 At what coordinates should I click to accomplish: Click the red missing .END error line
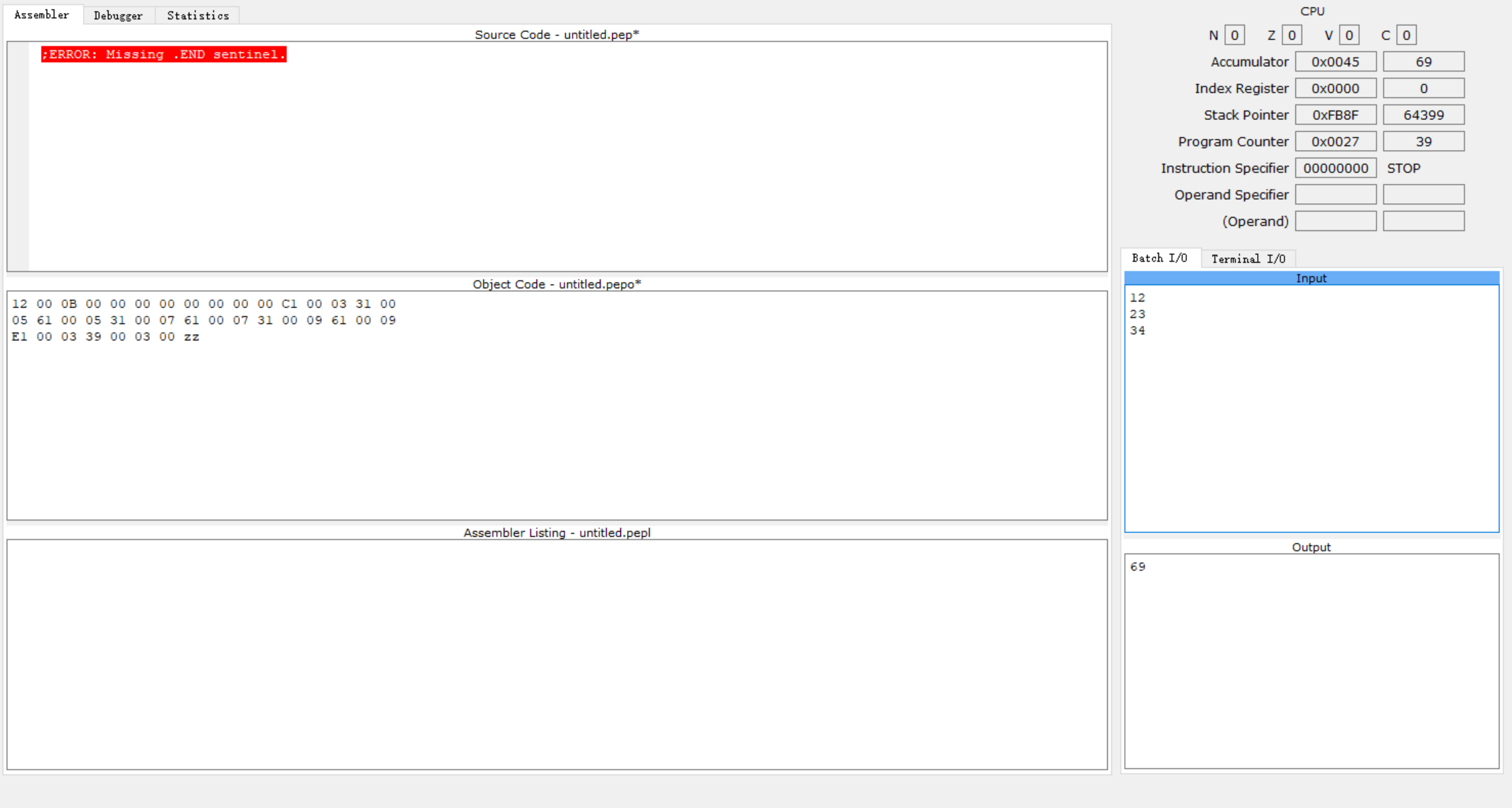coord(164,55)
